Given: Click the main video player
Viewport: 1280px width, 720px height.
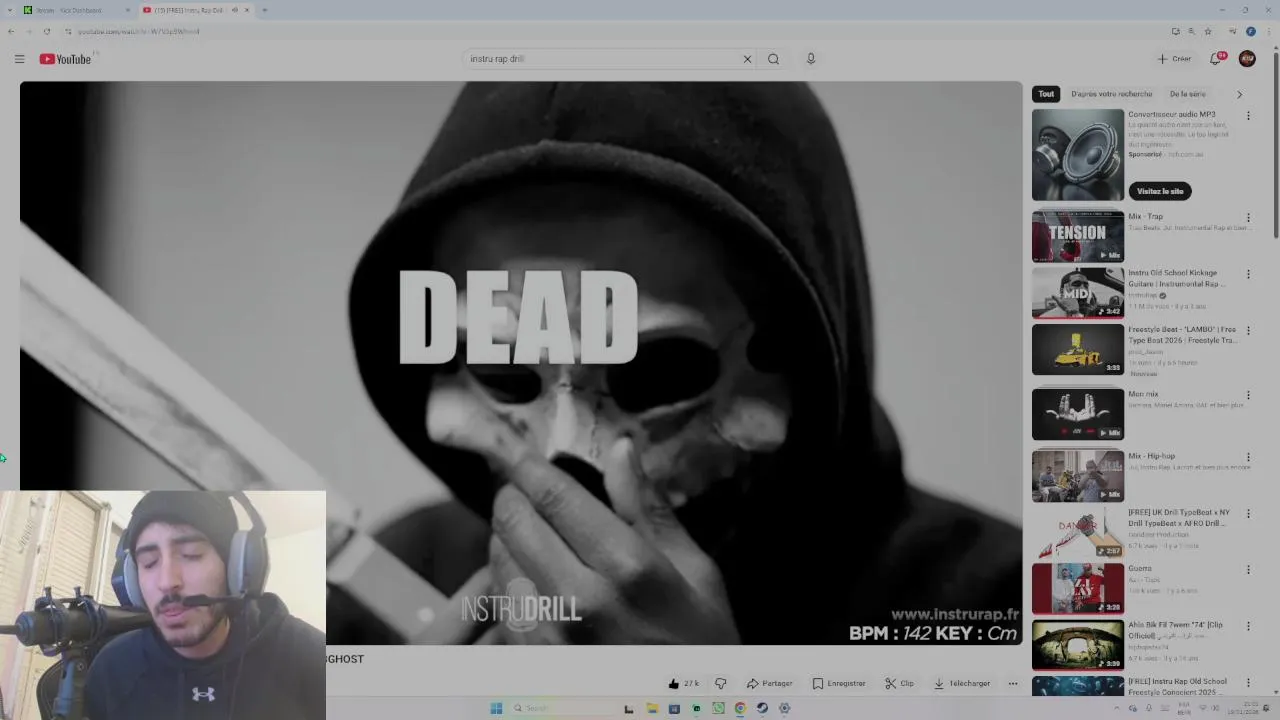Looking at the screenshot, I should coord(521,362).
